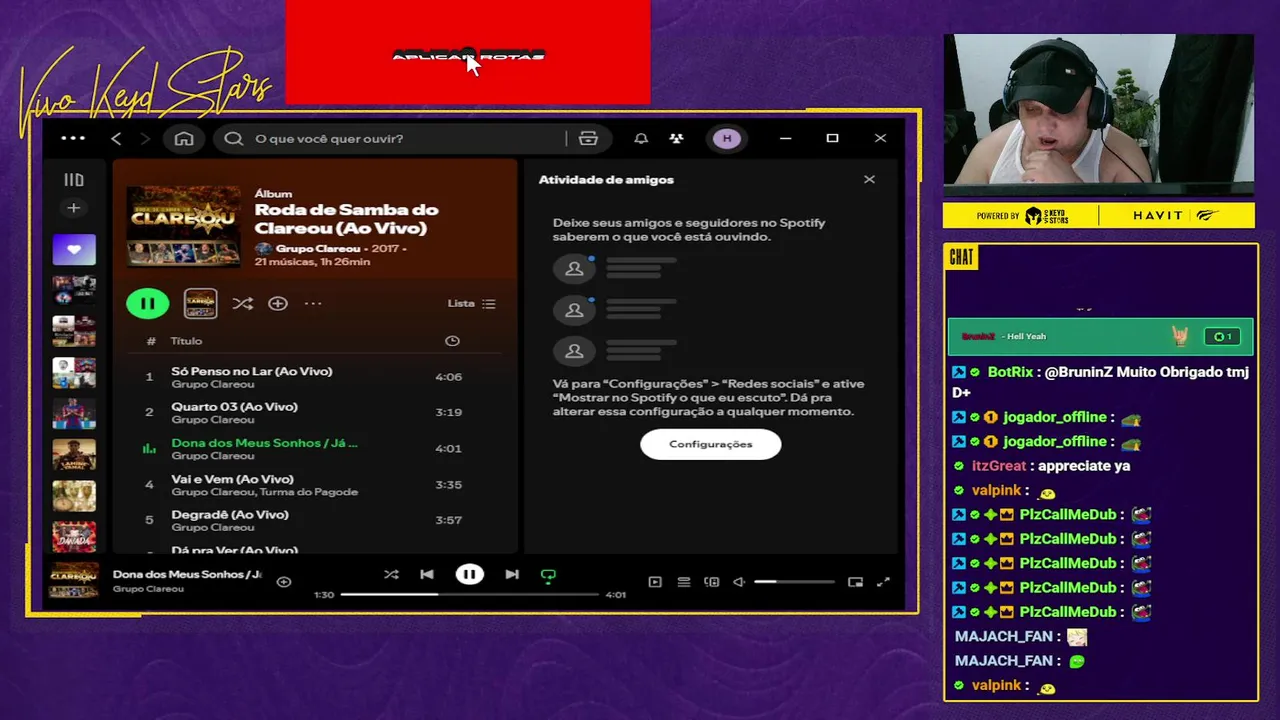Open the three-dot Spotify main menu

click(x=73, y=138)
